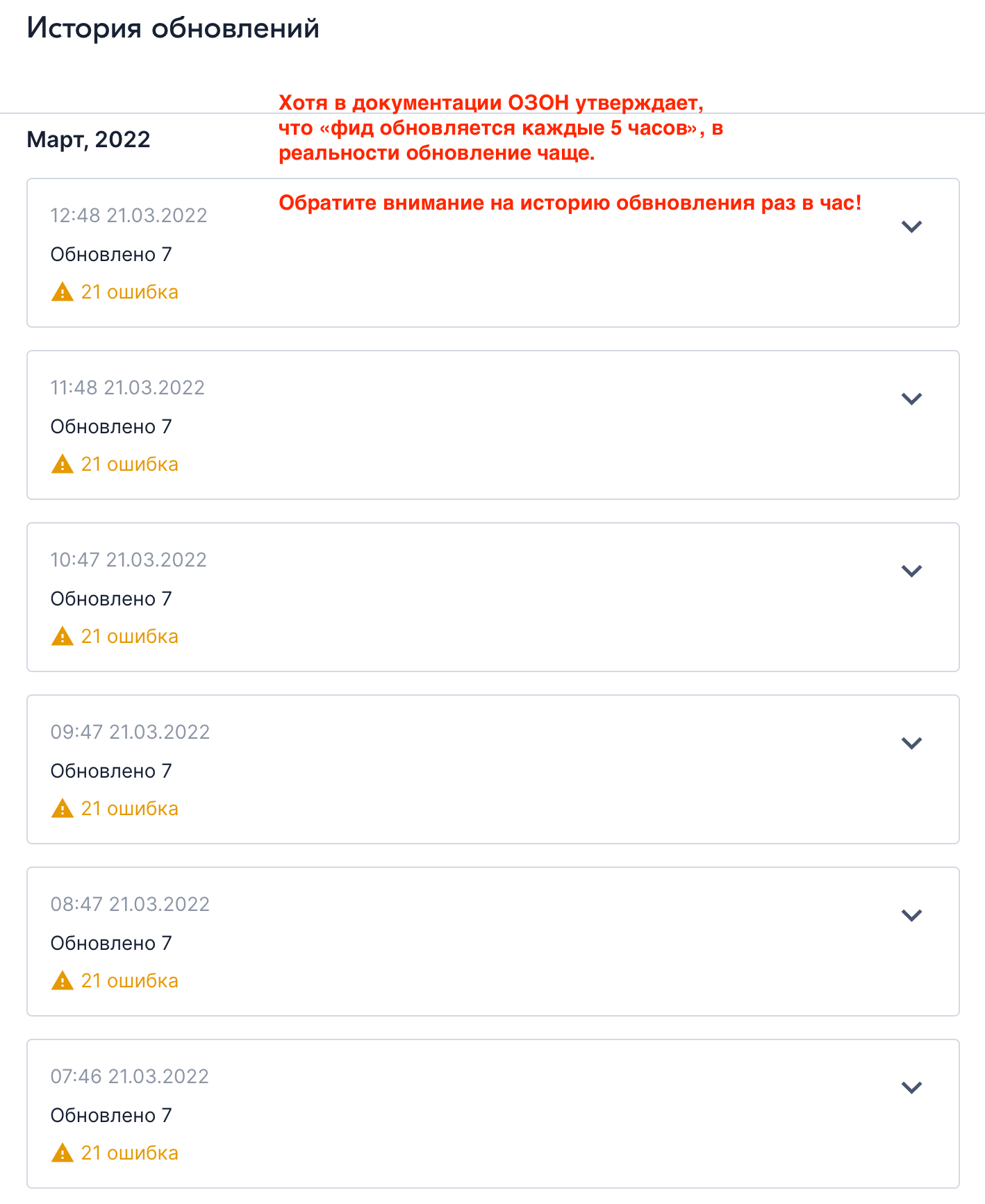Click the warning triangle in 07:46 entry
985x1204 pixels.
(x=63, y=1153)
